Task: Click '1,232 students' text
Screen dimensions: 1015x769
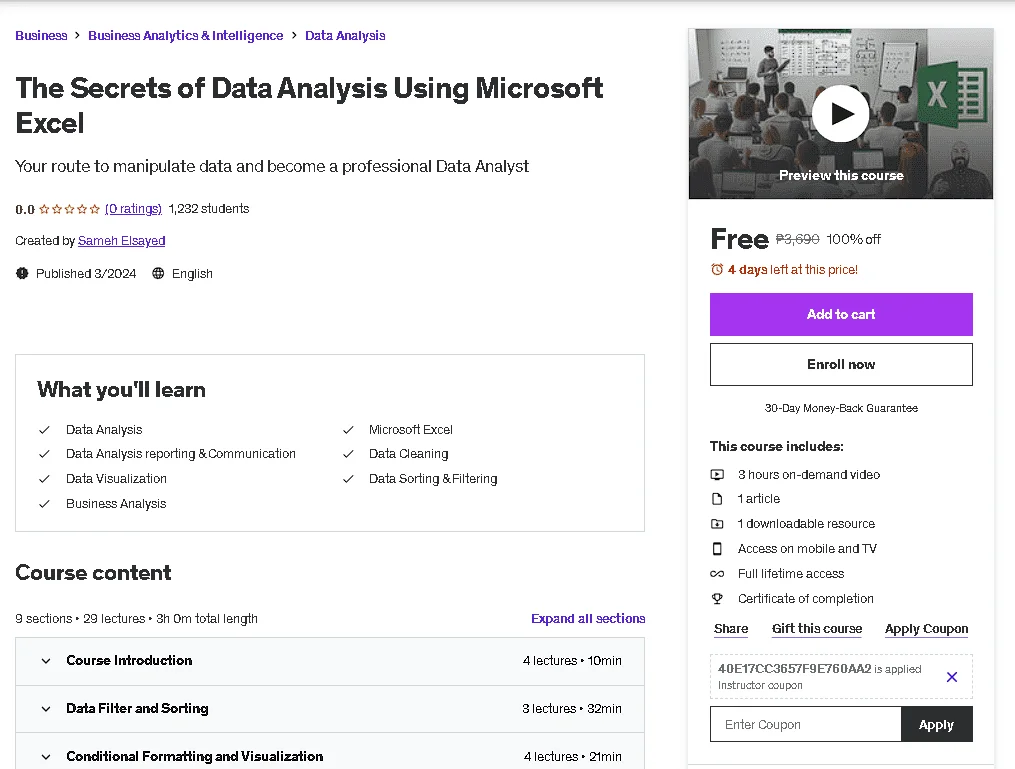Action: pyautogui.click(x=209, y=209)
